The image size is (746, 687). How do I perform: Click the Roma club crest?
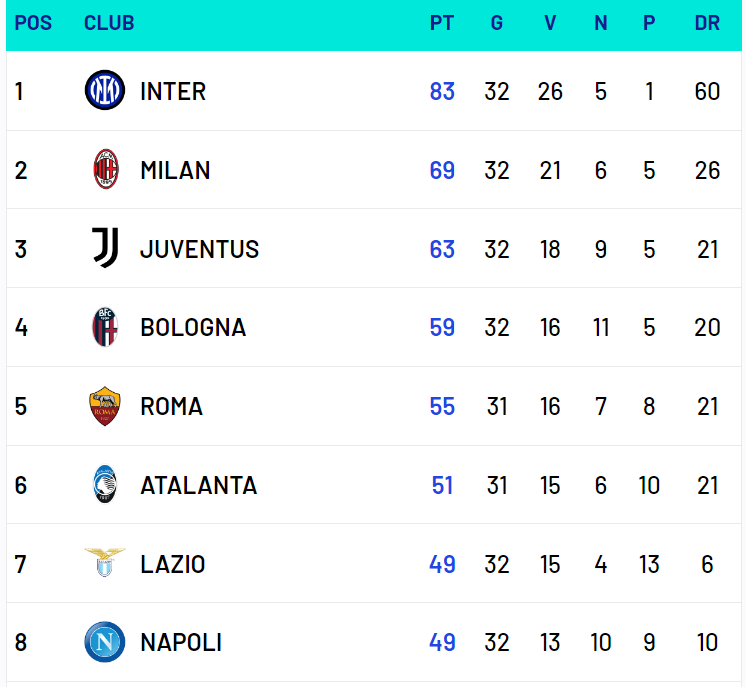pyautogui.click(x=105, y=406)
